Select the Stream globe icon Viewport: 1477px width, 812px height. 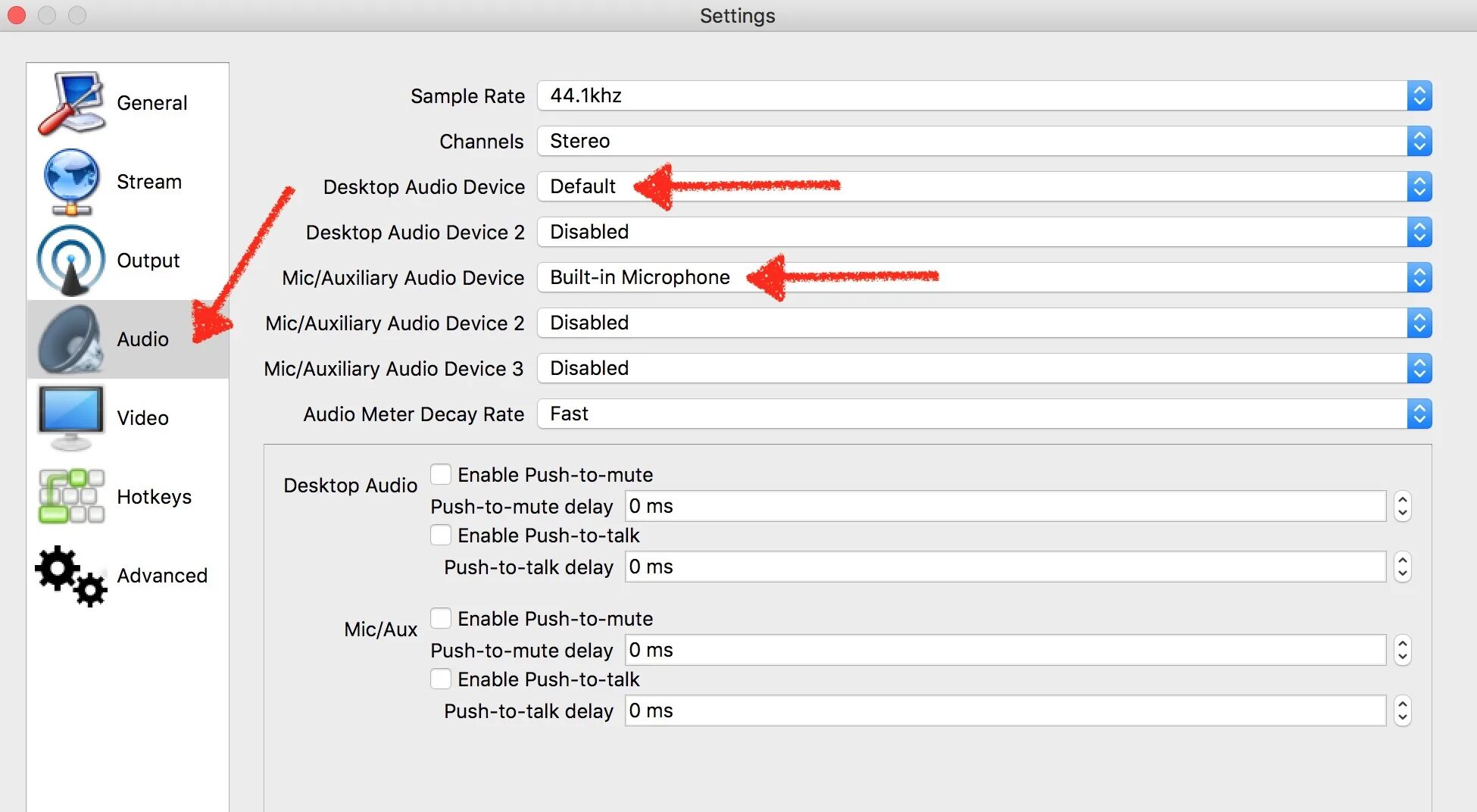coord(71,182)
